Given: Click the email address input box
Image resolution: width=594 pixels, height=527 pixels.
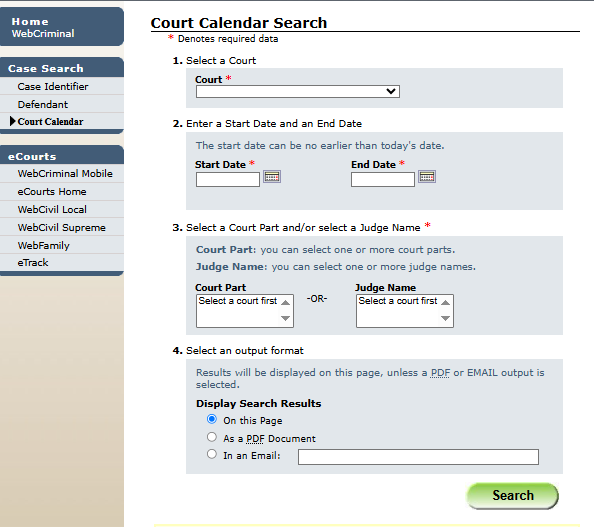Looking at the screenshot, I should click(418, 457).
